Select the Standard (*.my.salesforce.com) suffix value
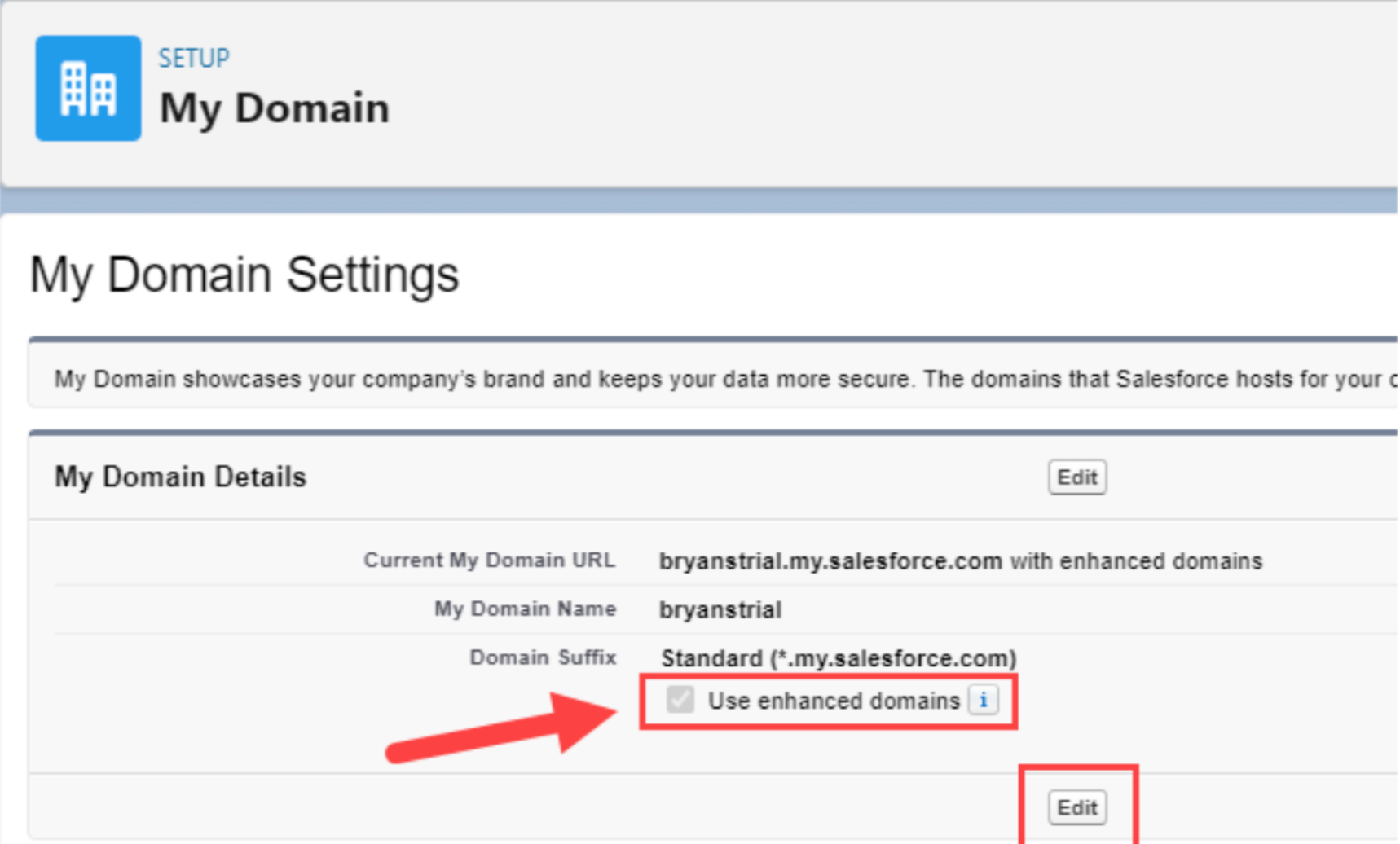The width and height of the screenshot is (1400, 844). [x=839, y=658]
